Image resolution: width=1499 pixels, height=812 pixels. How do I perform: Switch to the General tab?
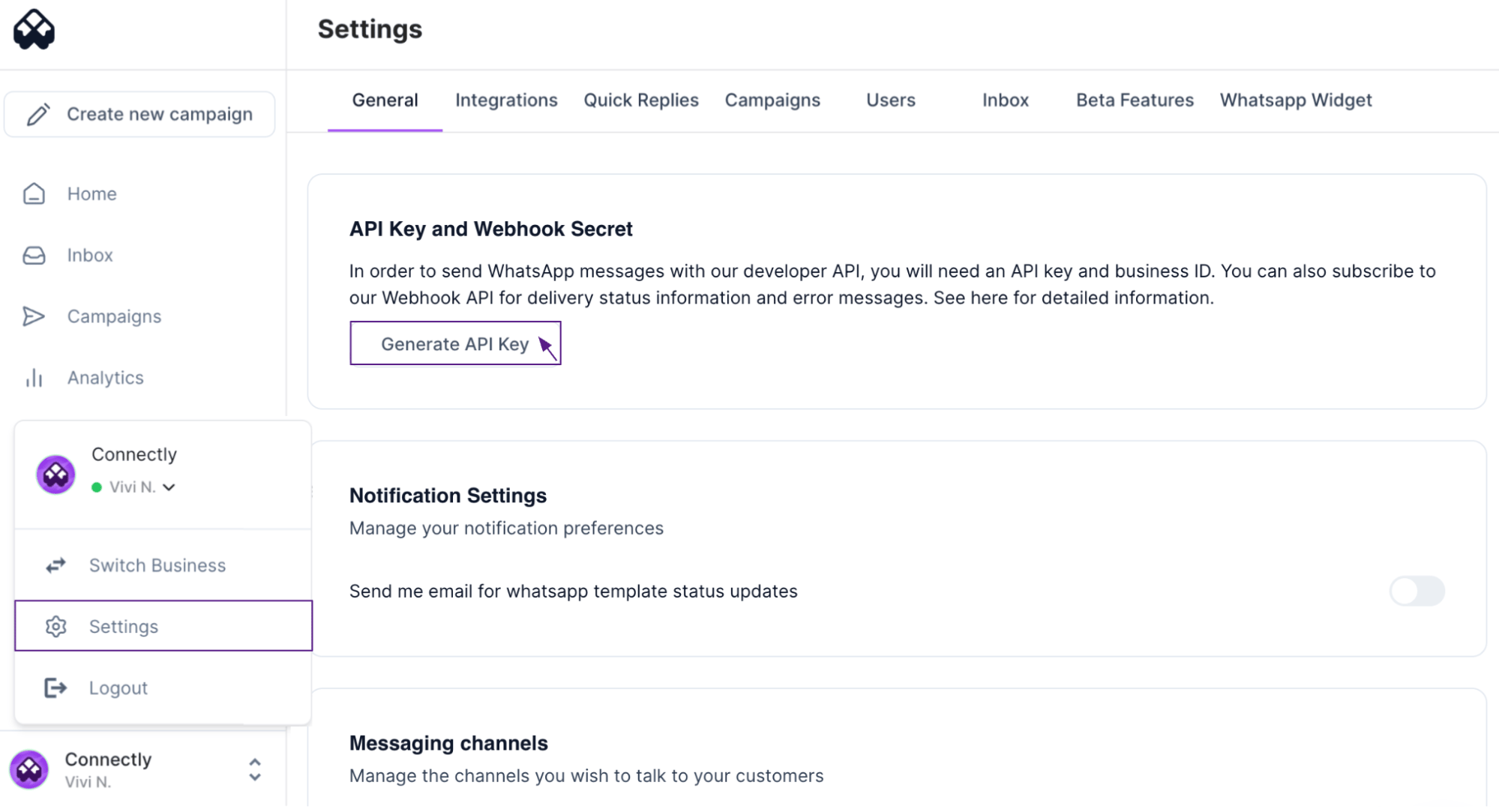pos(385,100)
